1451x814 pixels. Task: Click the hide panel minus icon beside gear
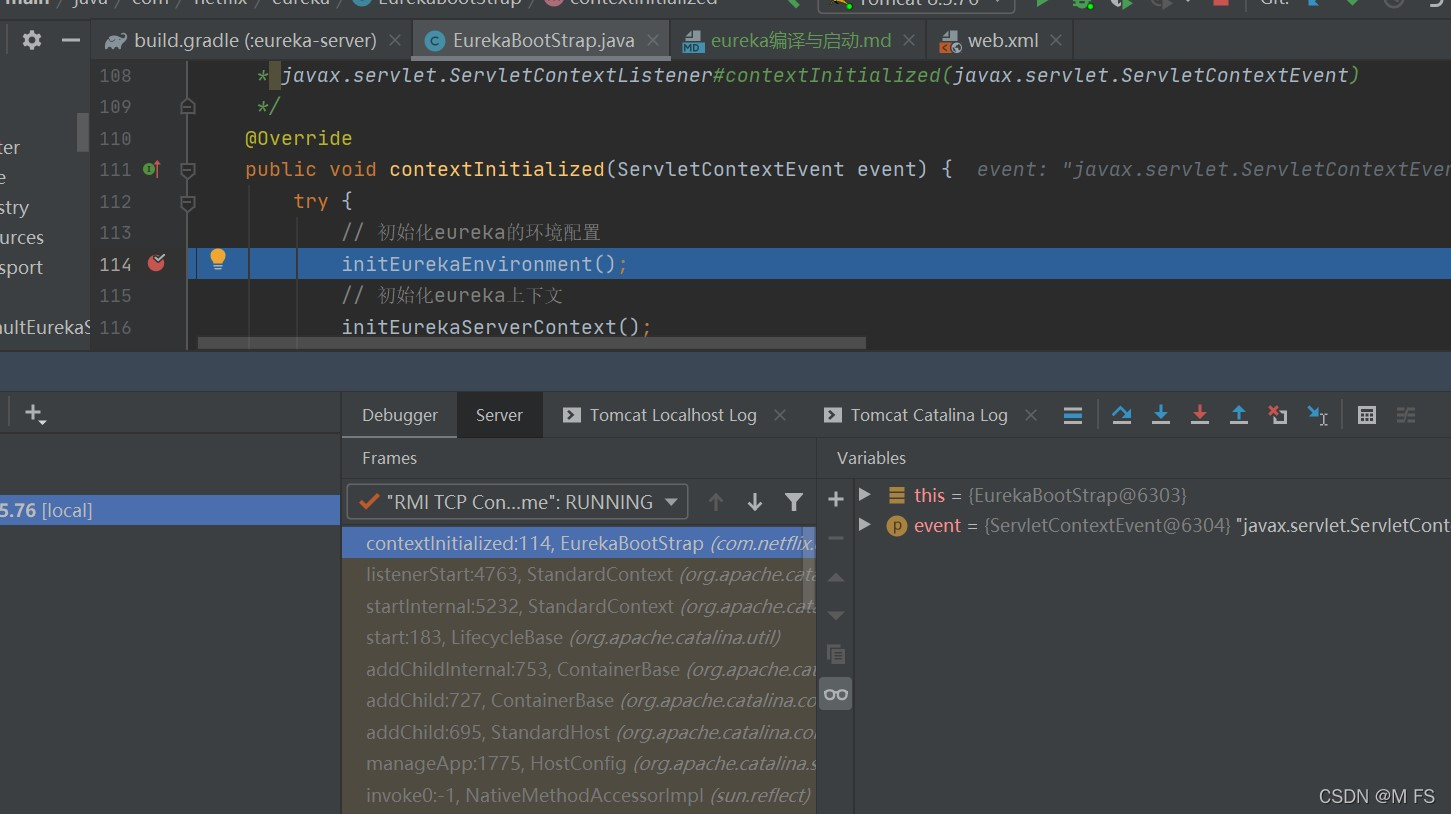click(70, 40)
